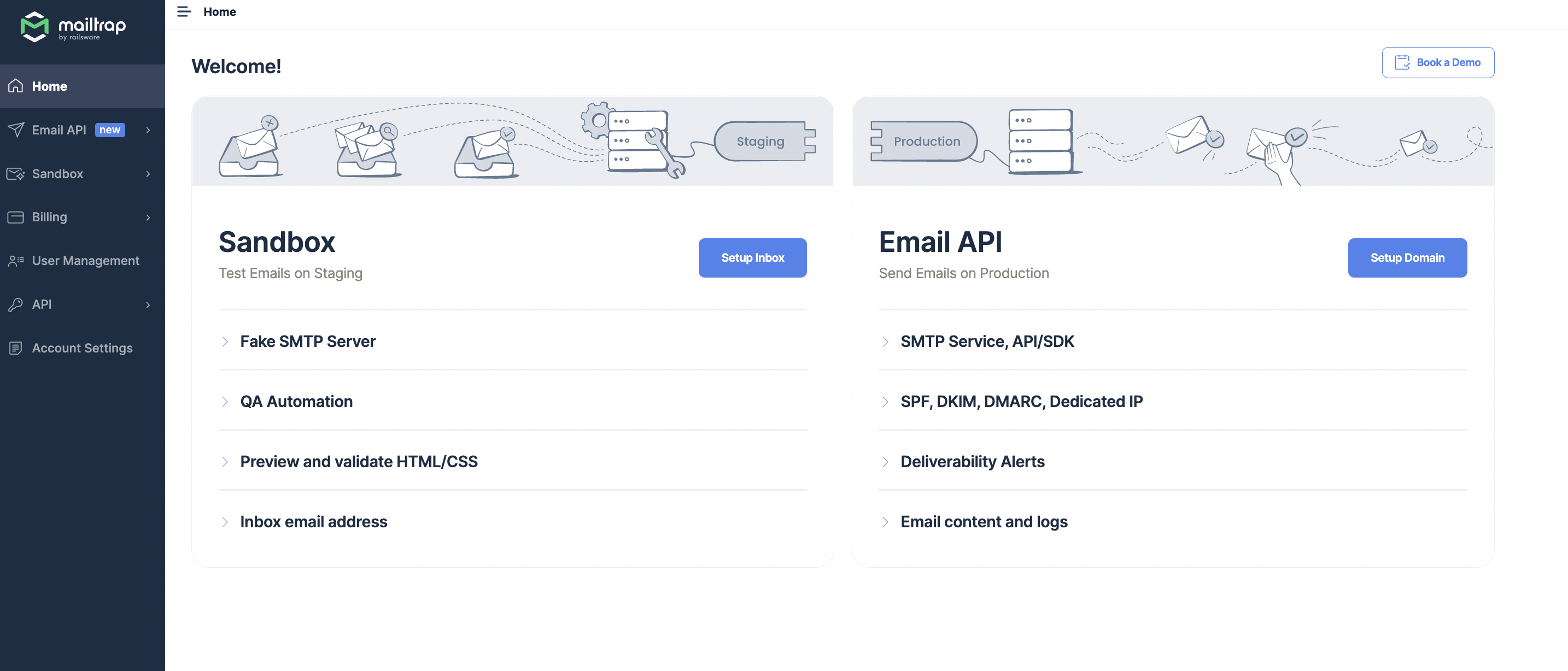Click the 'Send Emails on Production' subtitle
This screenshot has height=671, width=1568.
963,273
